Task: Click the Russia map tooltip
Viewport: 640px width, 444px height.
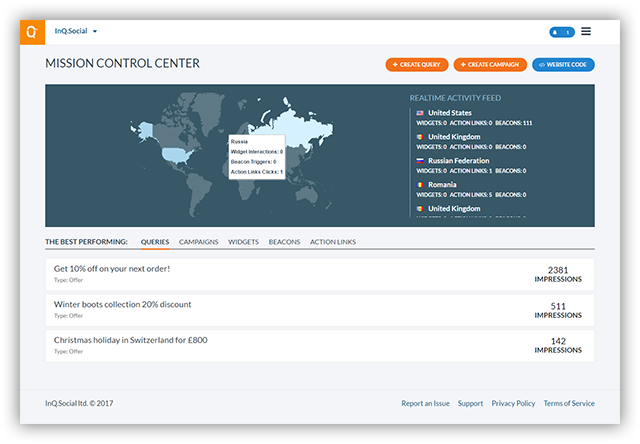Action: coord(256,157)
